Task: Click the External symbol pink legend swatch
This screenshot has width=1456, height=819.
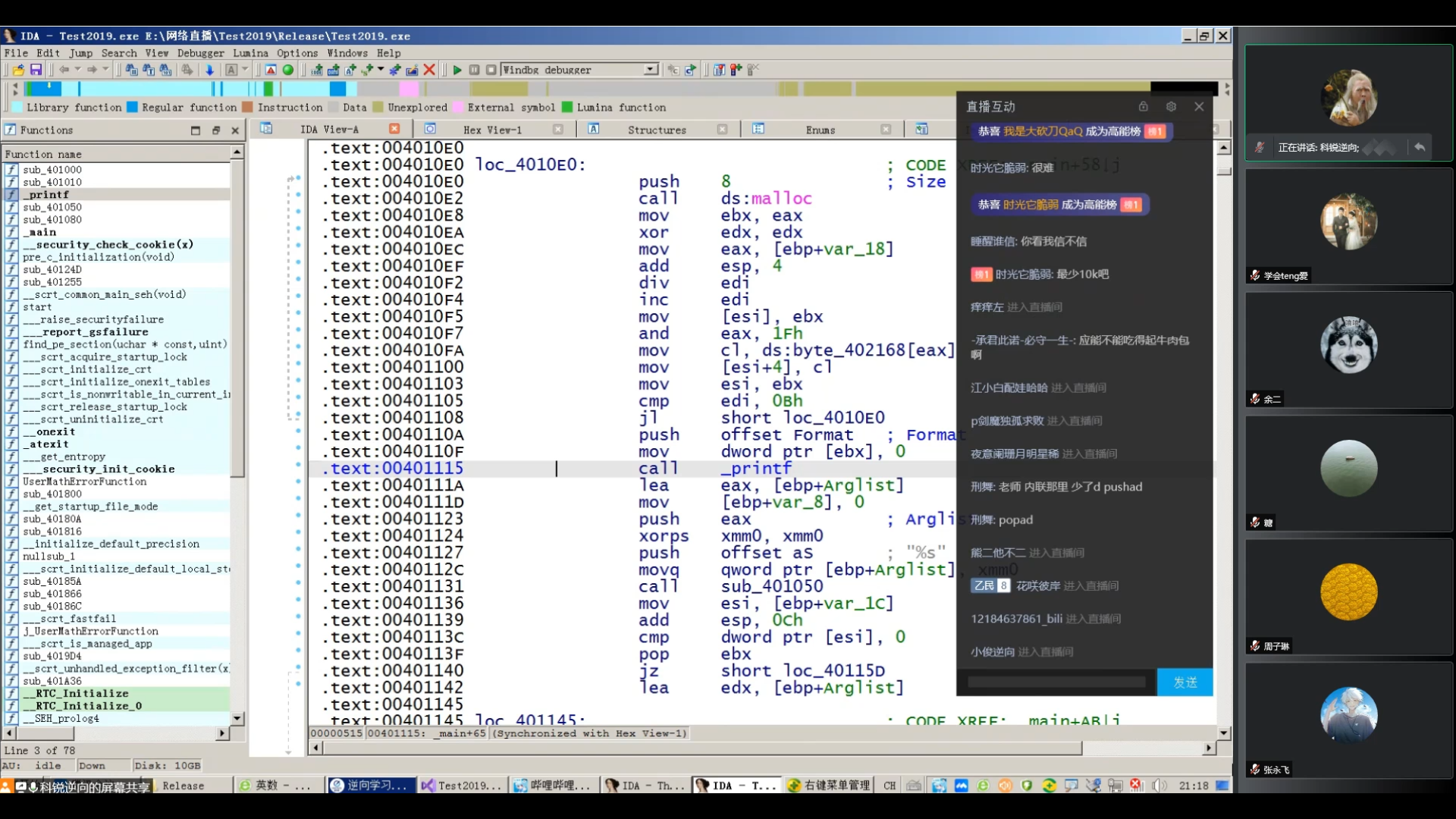Action: (458, 107)
